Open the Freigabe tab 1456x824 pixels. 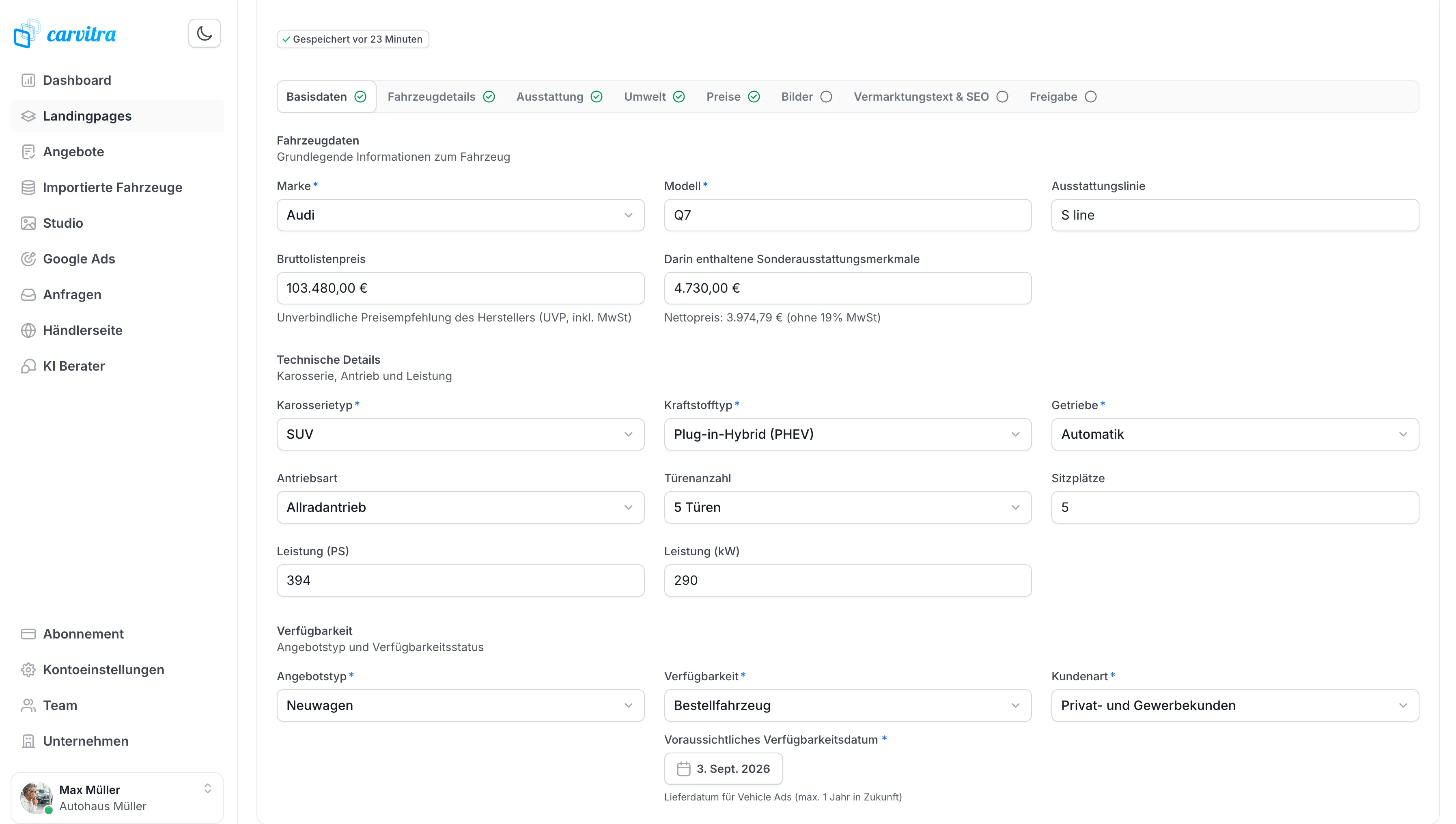coord(1064,97)
